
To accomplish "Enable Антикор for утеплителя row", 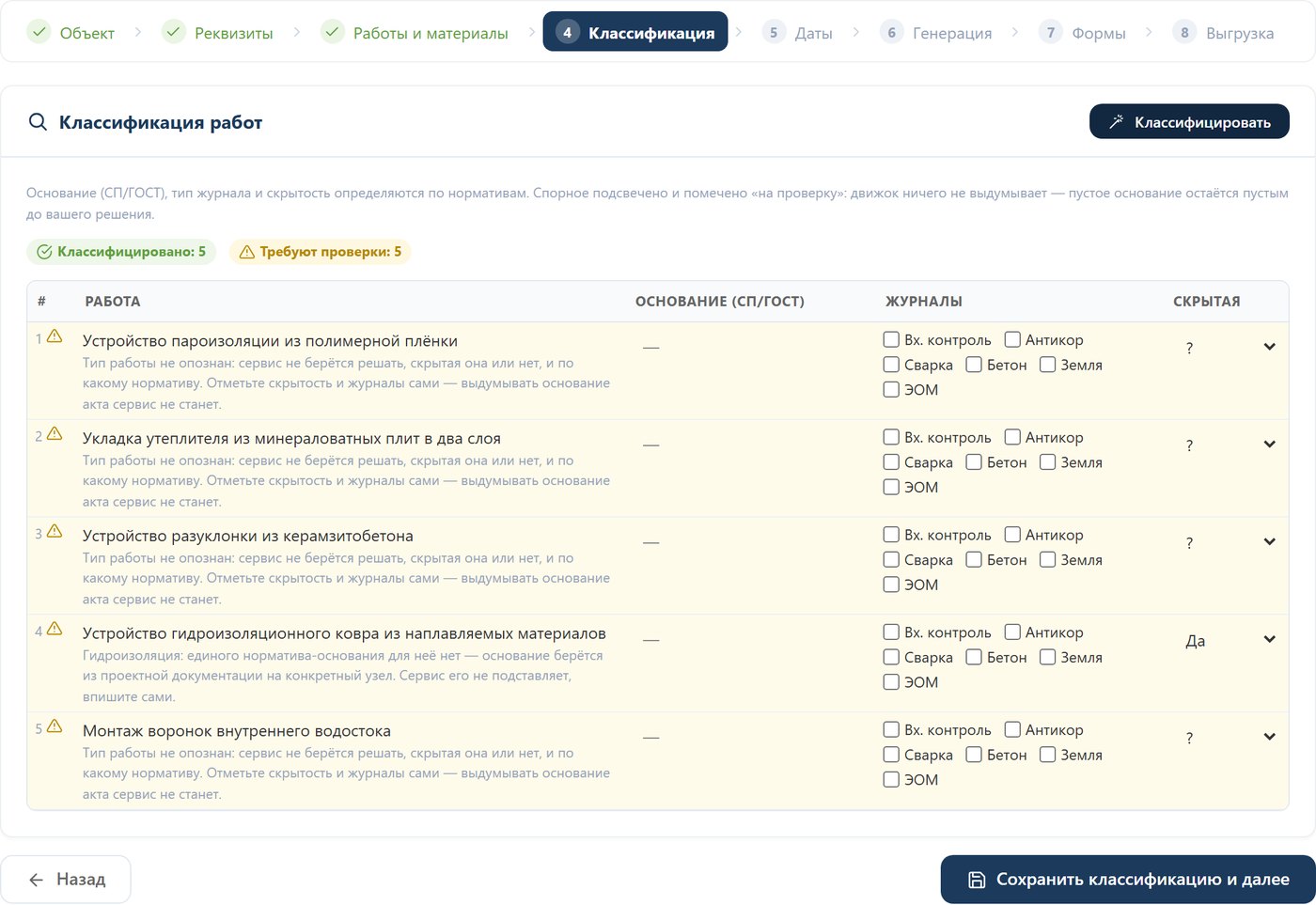I will tap(1012, 437).
